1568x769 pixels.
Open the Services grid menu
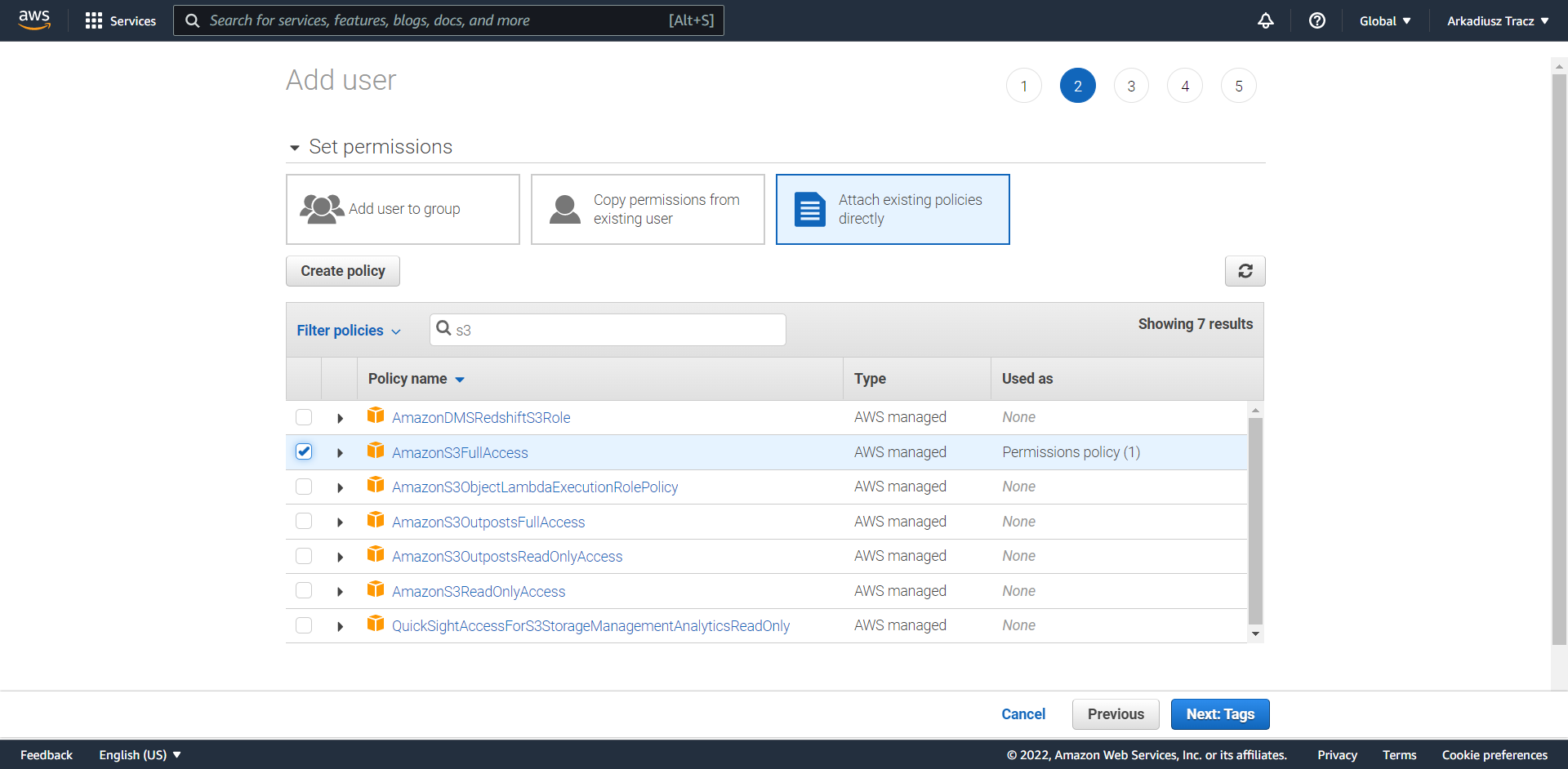coord(120,20)
